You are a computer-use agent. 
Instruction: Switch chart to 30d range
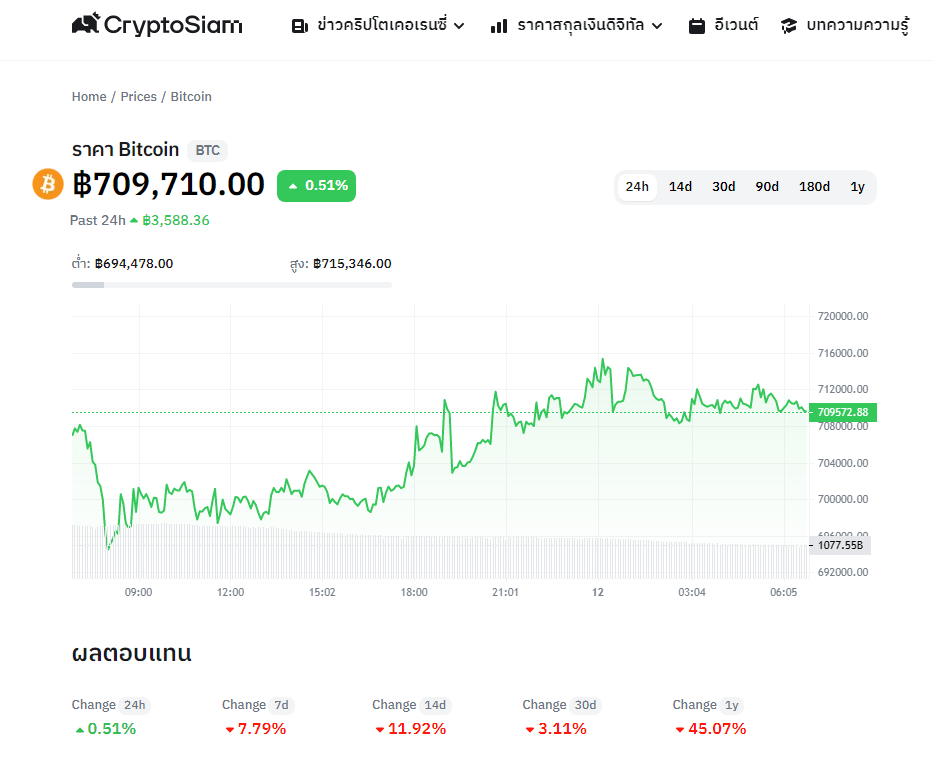coord(724,187)
